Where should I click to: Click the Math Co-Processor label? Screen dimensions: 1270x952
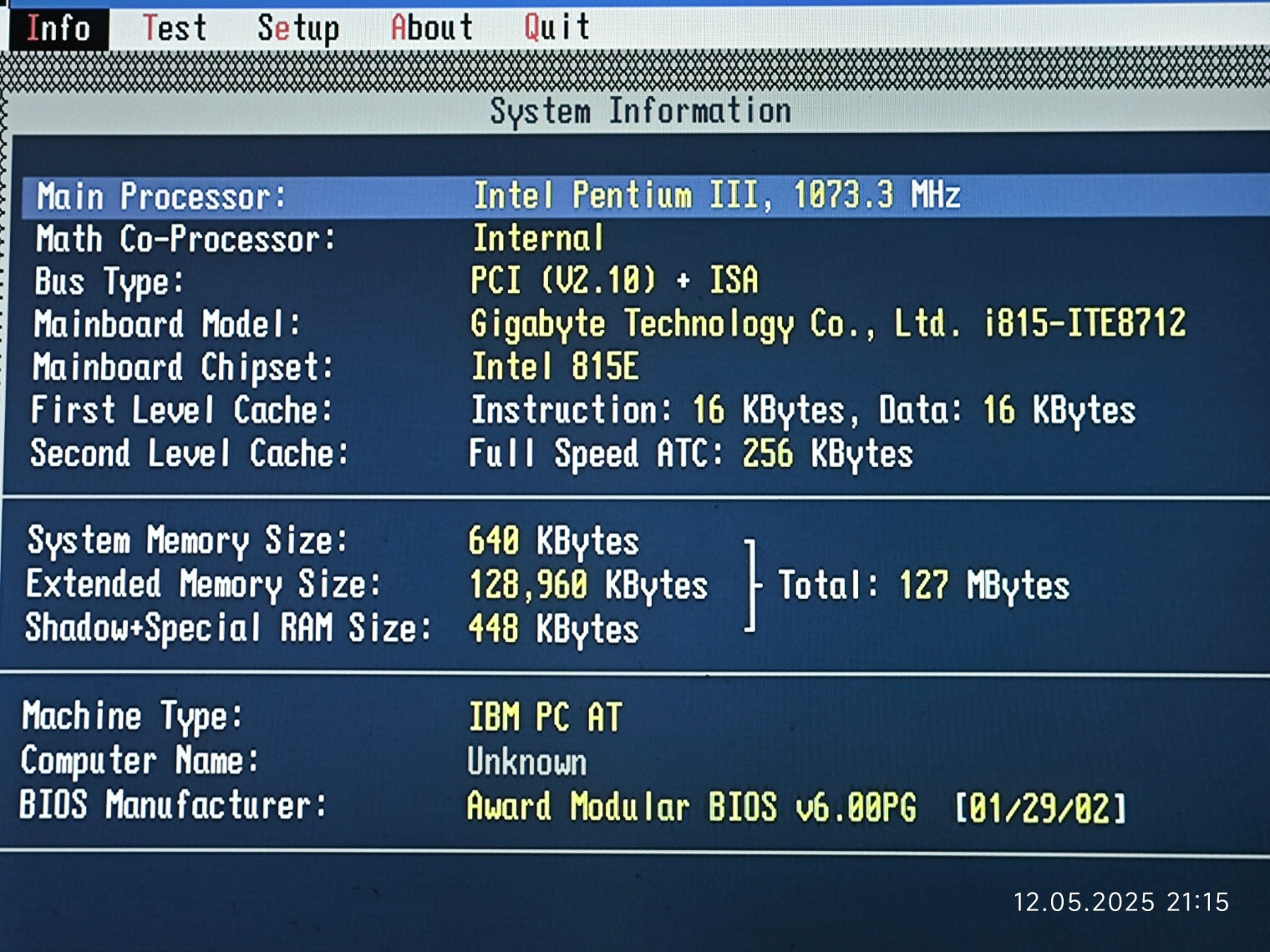pos(185,240)
